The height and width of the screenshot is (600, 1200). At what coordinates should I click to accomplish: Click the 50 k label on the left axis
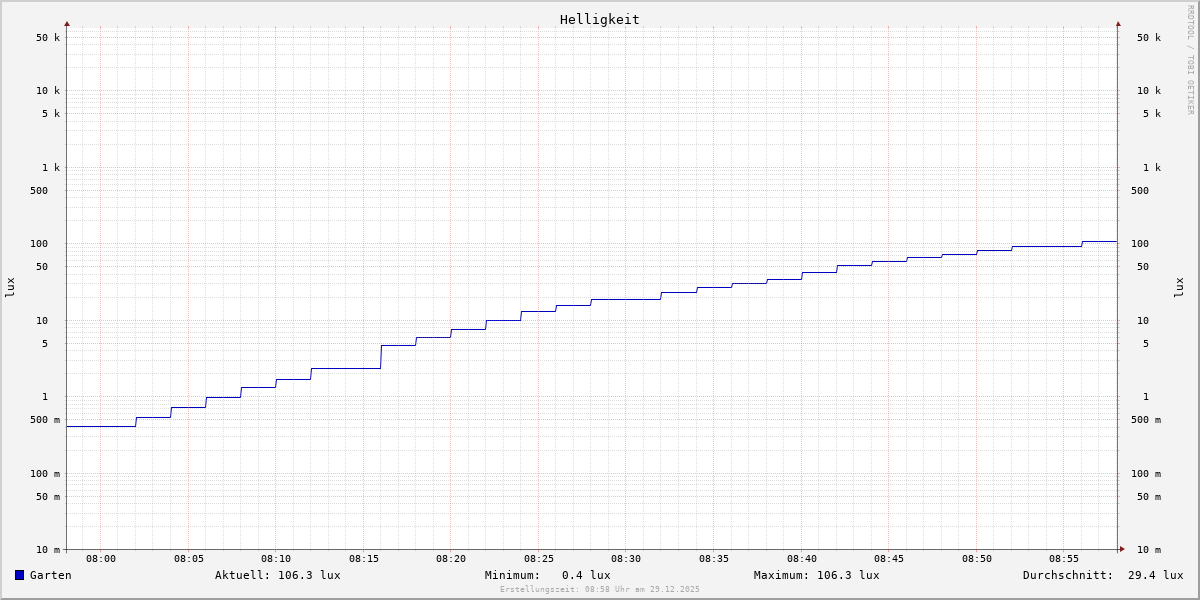48,38
